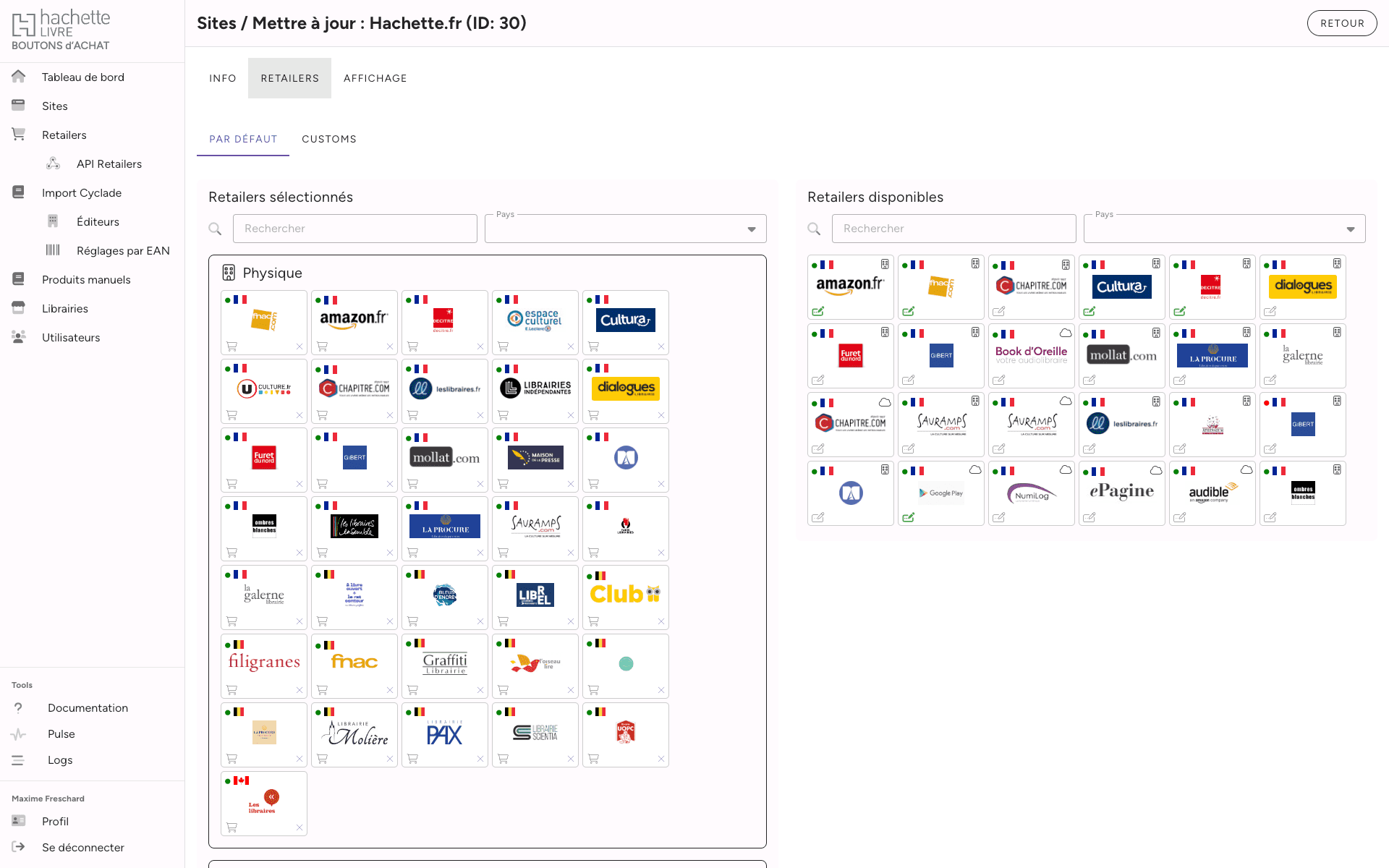This screenshot has height=868, width=1389.
Task: Click physical type icon on available Cultura card
Action: [x=1156, y=264]
